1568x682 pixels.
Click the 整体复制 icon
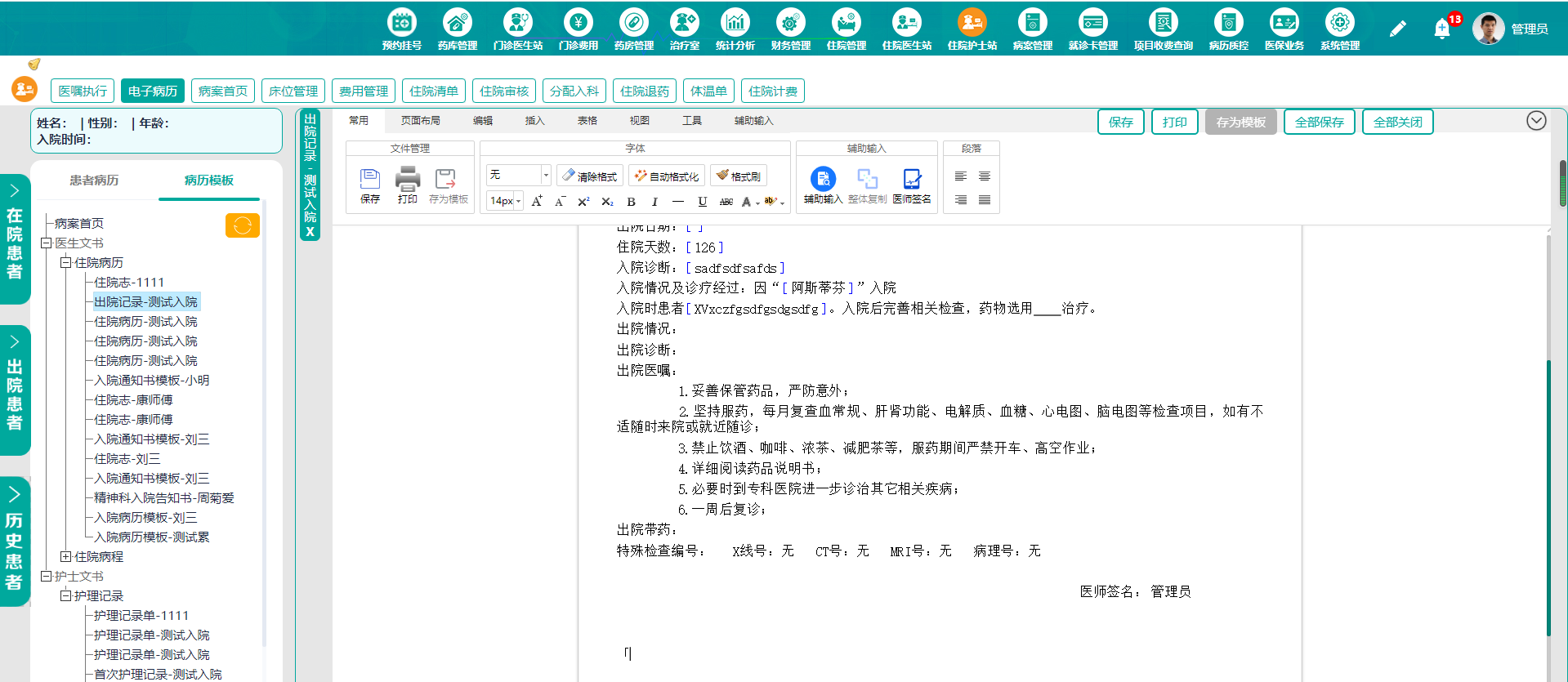(867, 185)
